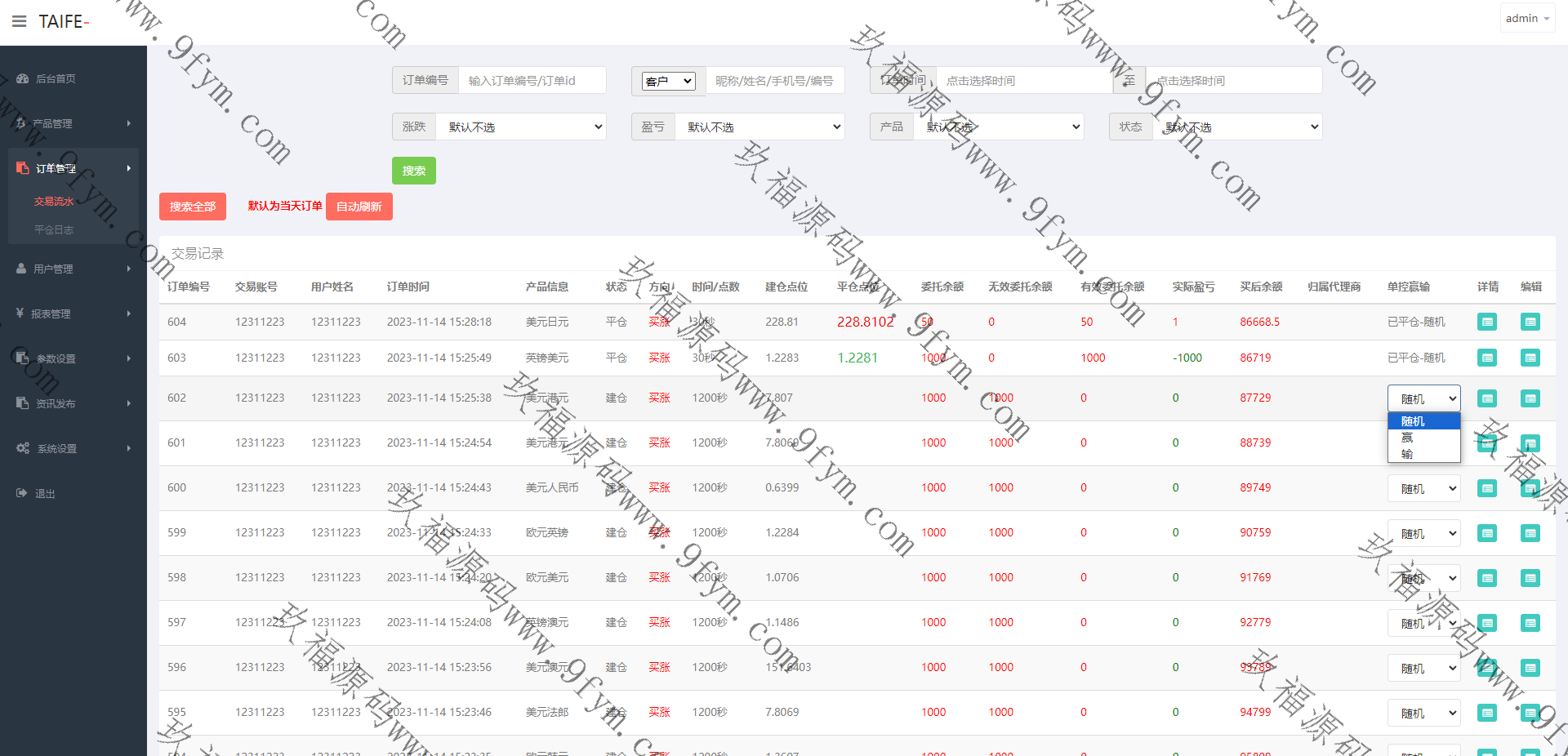Viewport: 1568px width, 756px height.
Task: Open details icon for order 598
Action: point(1487,578)
